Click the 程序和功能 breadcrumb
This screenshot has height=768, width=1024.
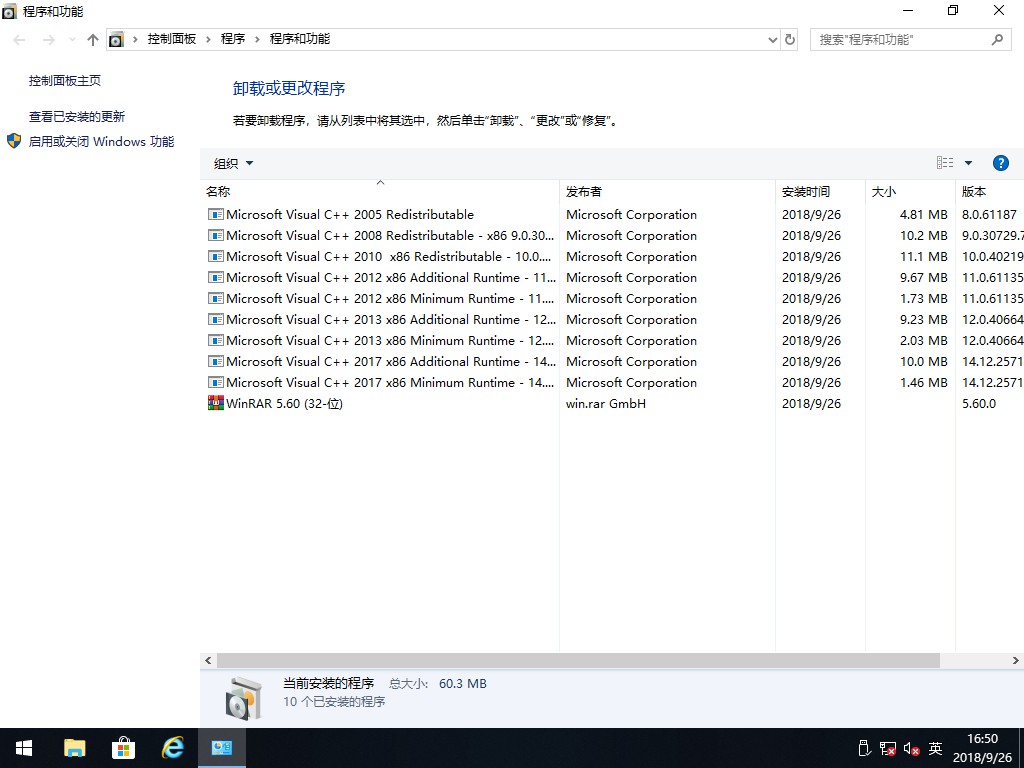tap(300, 39)
